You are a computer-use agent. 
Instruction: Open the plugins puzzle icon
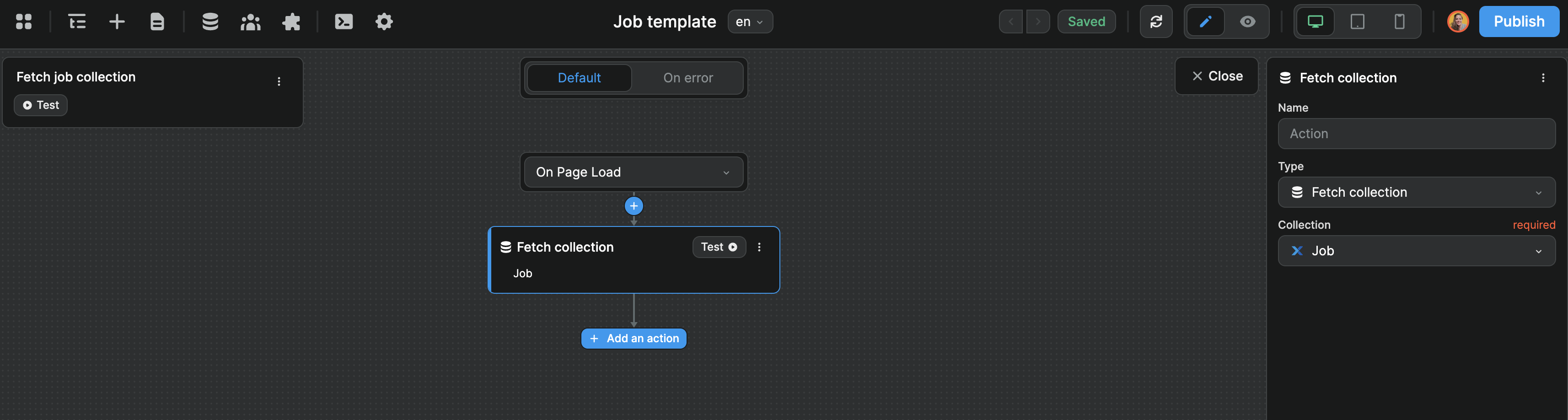291,22
